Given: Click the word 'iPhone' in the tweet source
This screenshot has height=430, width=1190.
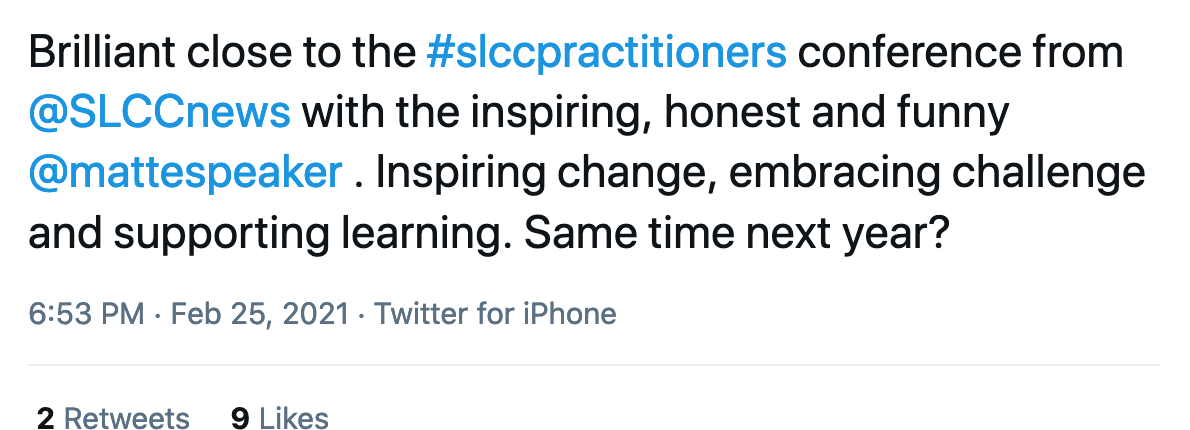Looking at the screenshot, I should click(570, 313).
